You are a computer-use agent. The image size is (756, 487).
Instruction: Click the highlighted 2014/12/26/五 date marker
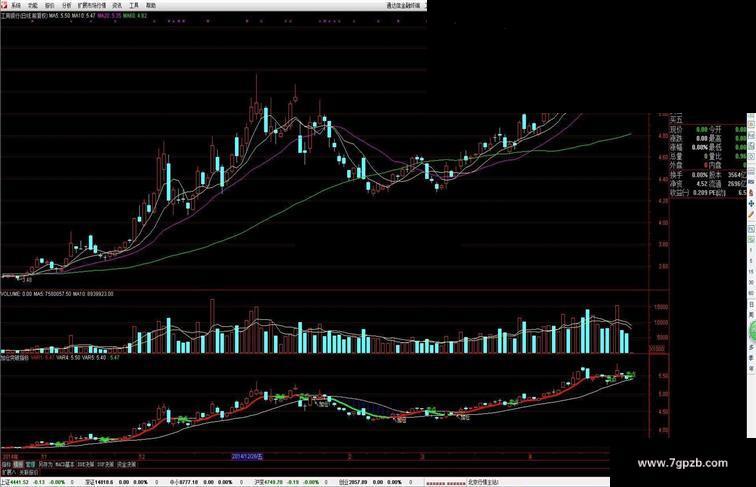247,456
